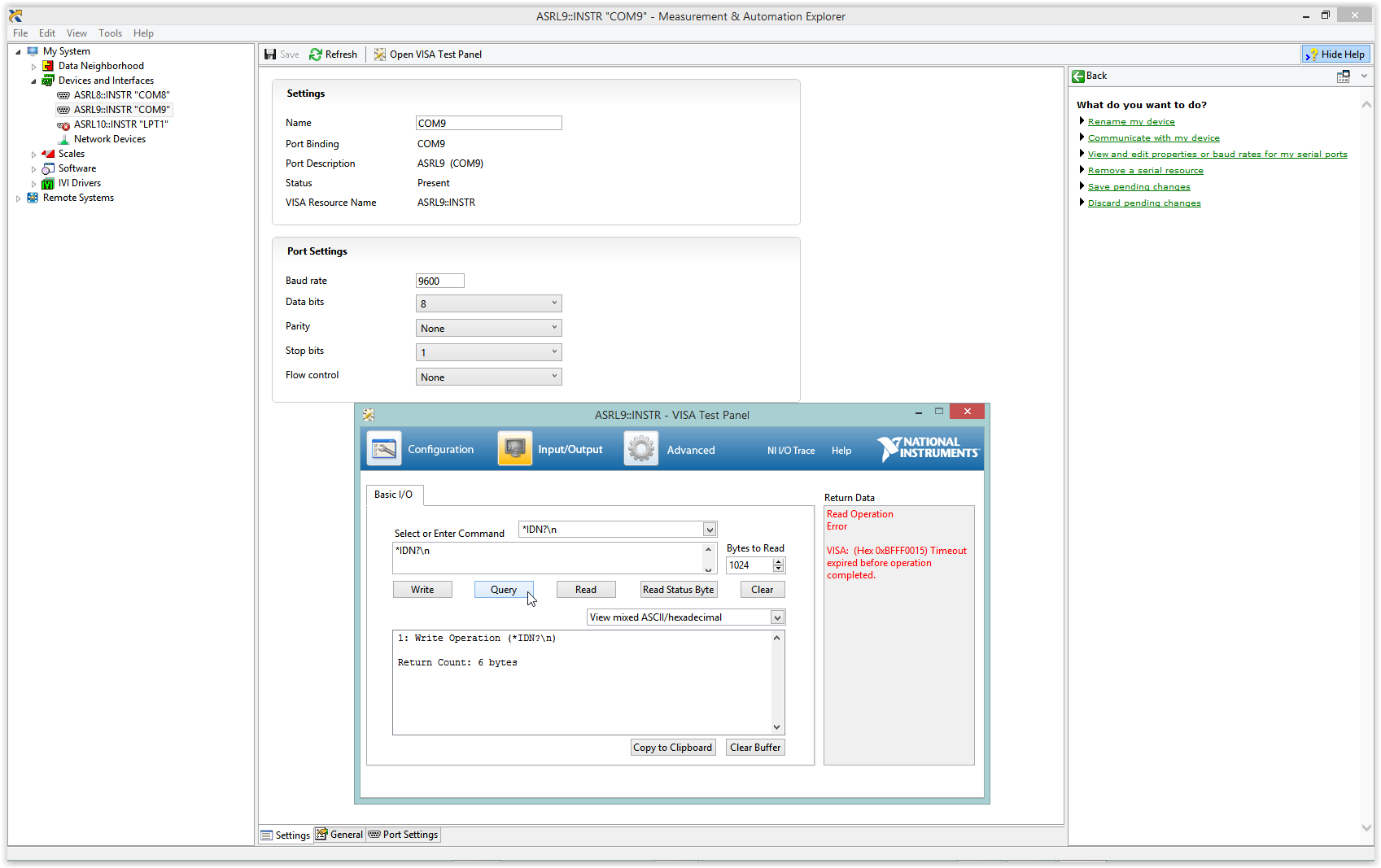Expand the IVI Drivers tree node
Viewport: 1381px width, 868px height.
pyautogui.click(x=33, y=183)
